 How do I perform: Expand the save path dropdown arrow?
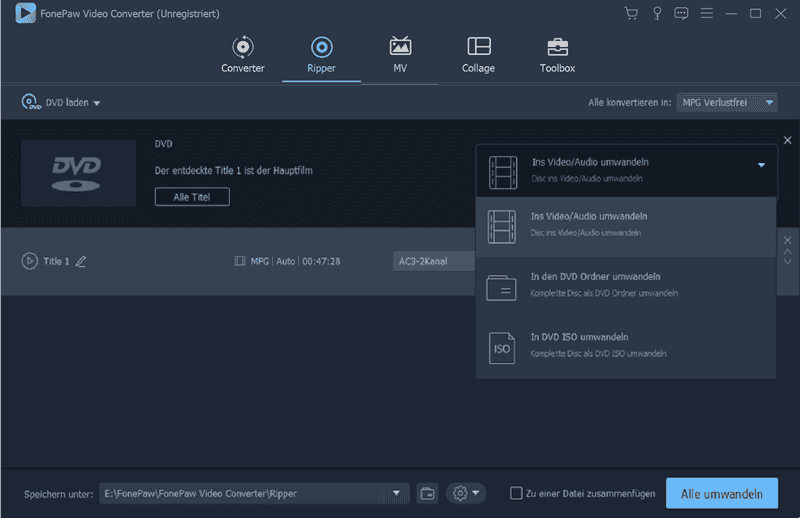tap(396, 494)
